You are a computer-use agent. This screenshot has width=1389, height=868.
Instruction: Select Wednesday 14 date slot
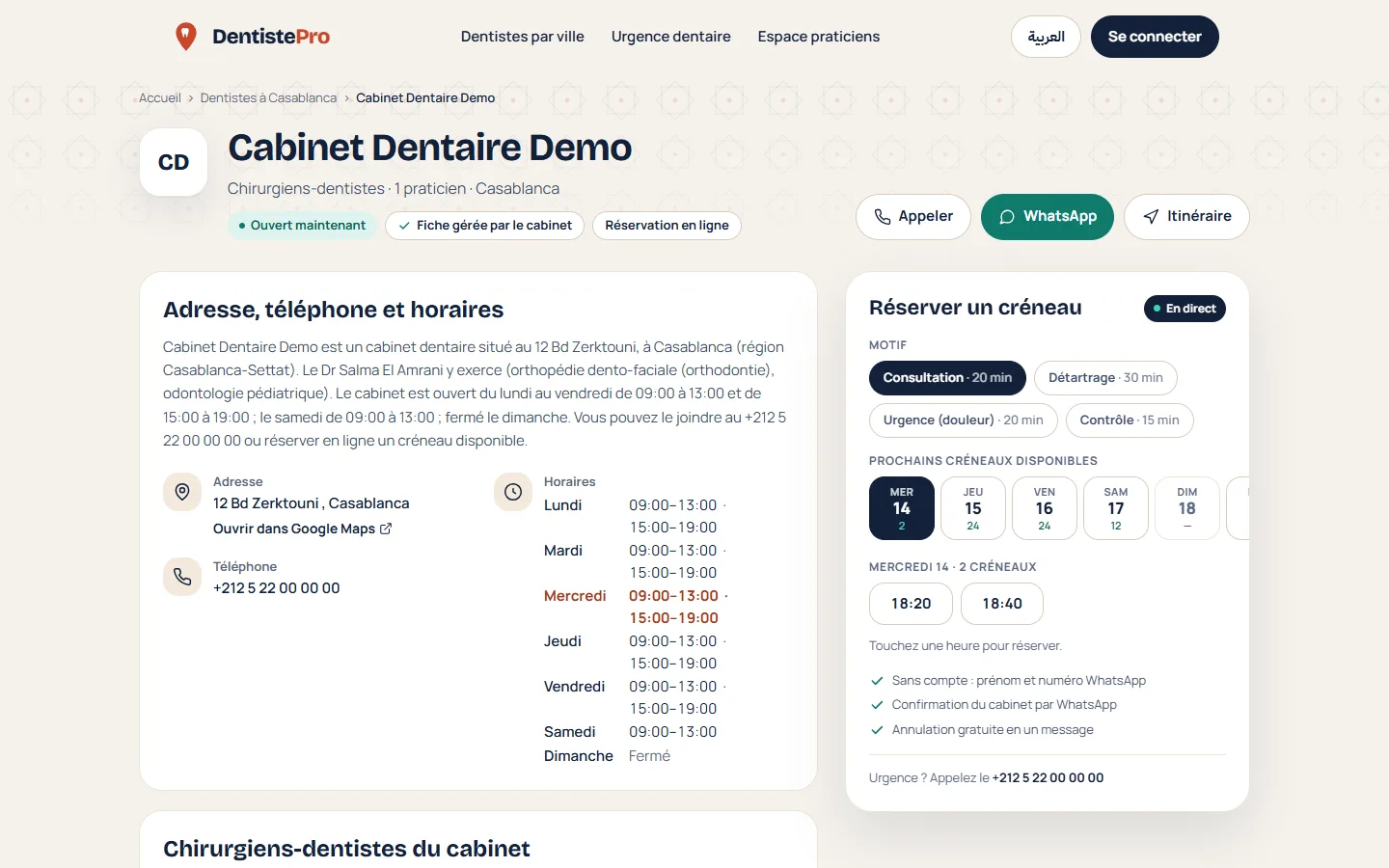point(902,508)
